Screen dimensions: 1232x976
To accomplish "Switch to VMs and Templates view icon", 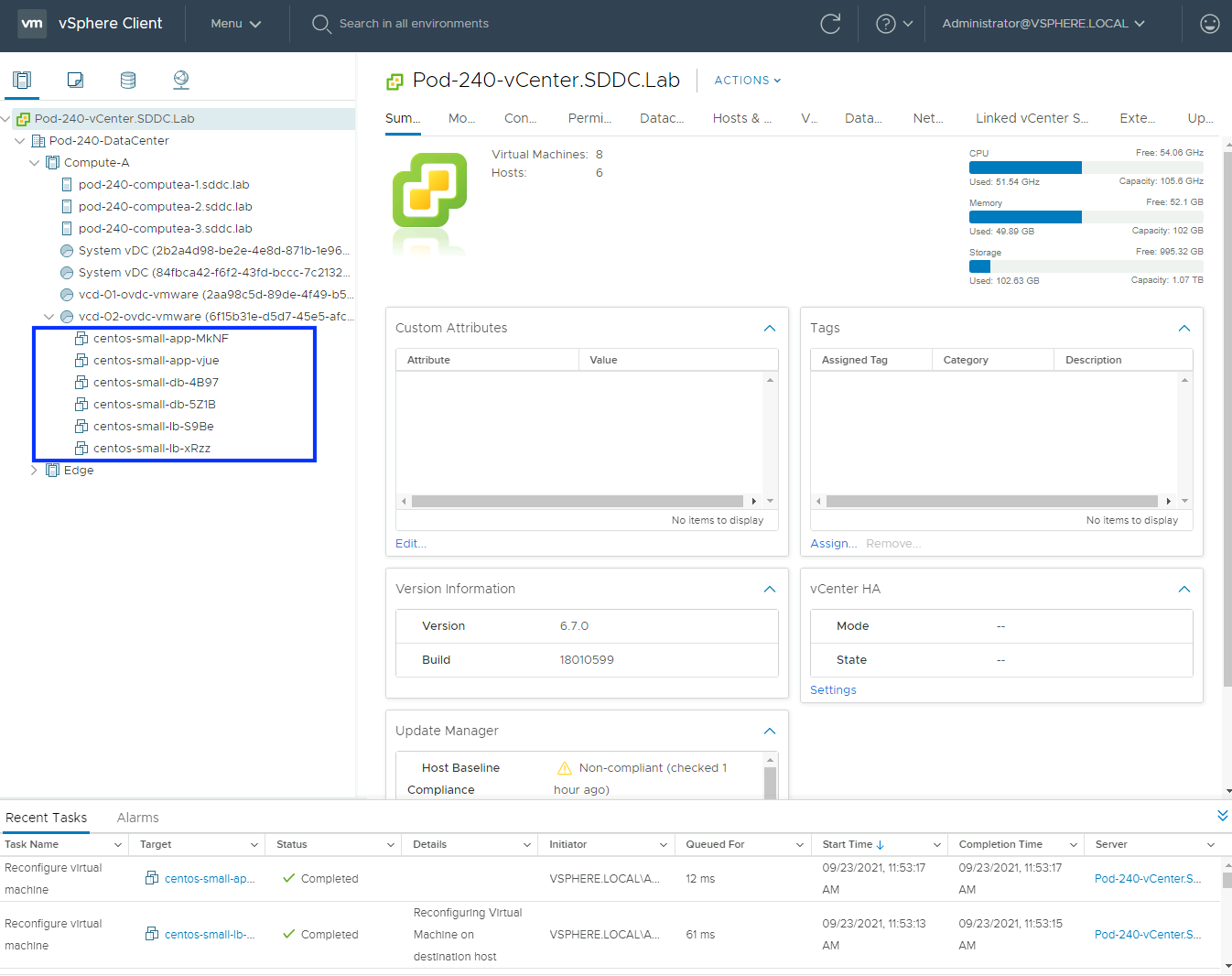I will pos(75,80).
